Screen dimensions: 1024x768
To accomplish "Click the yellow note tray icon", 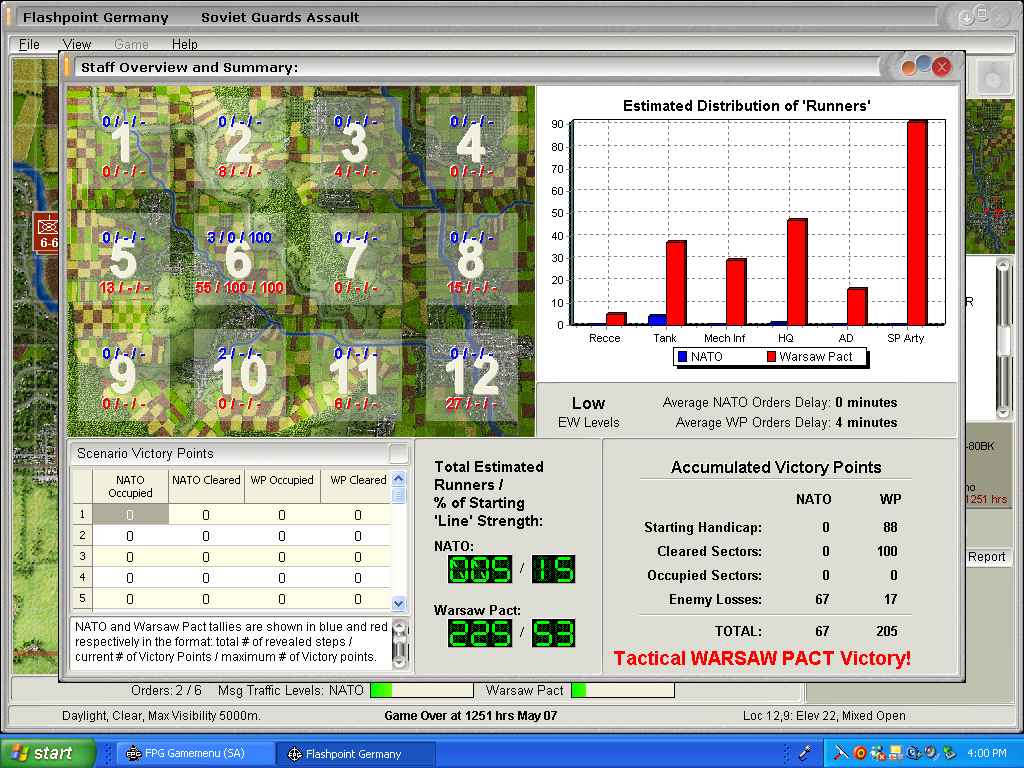I will tap(896, 753).
